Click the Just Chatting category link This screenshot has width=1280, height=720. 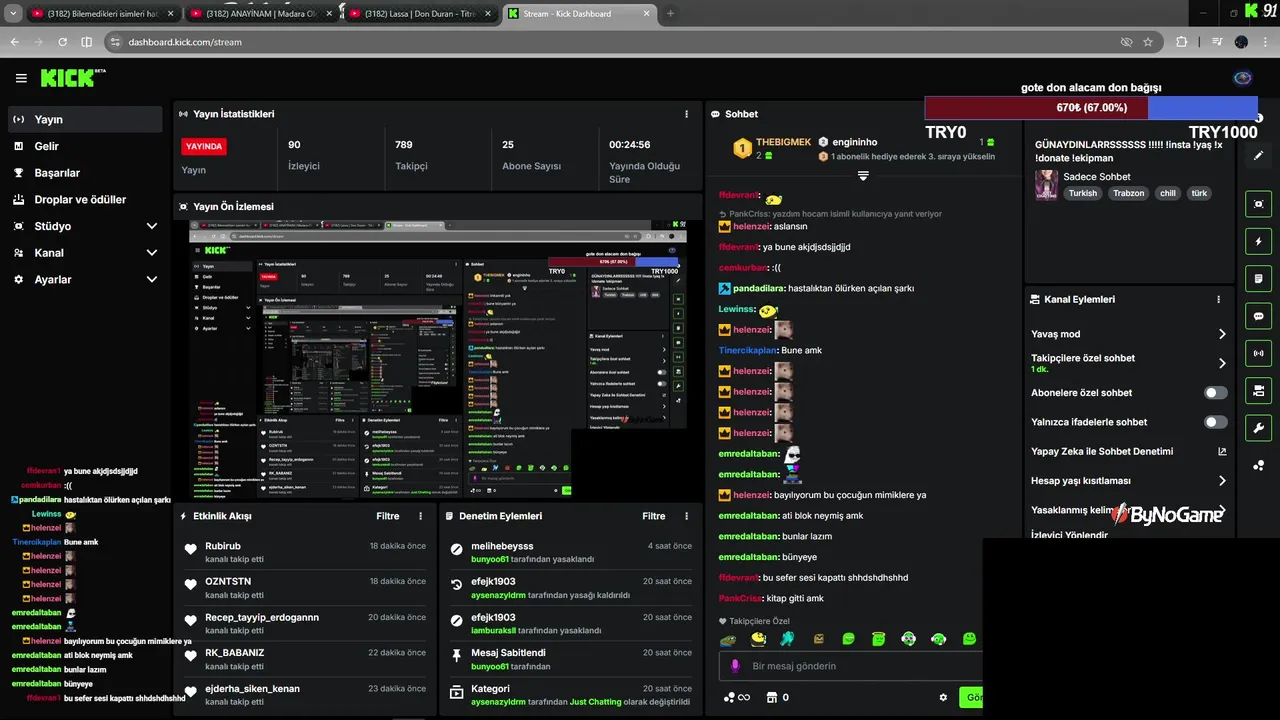[x=596, y=702]
